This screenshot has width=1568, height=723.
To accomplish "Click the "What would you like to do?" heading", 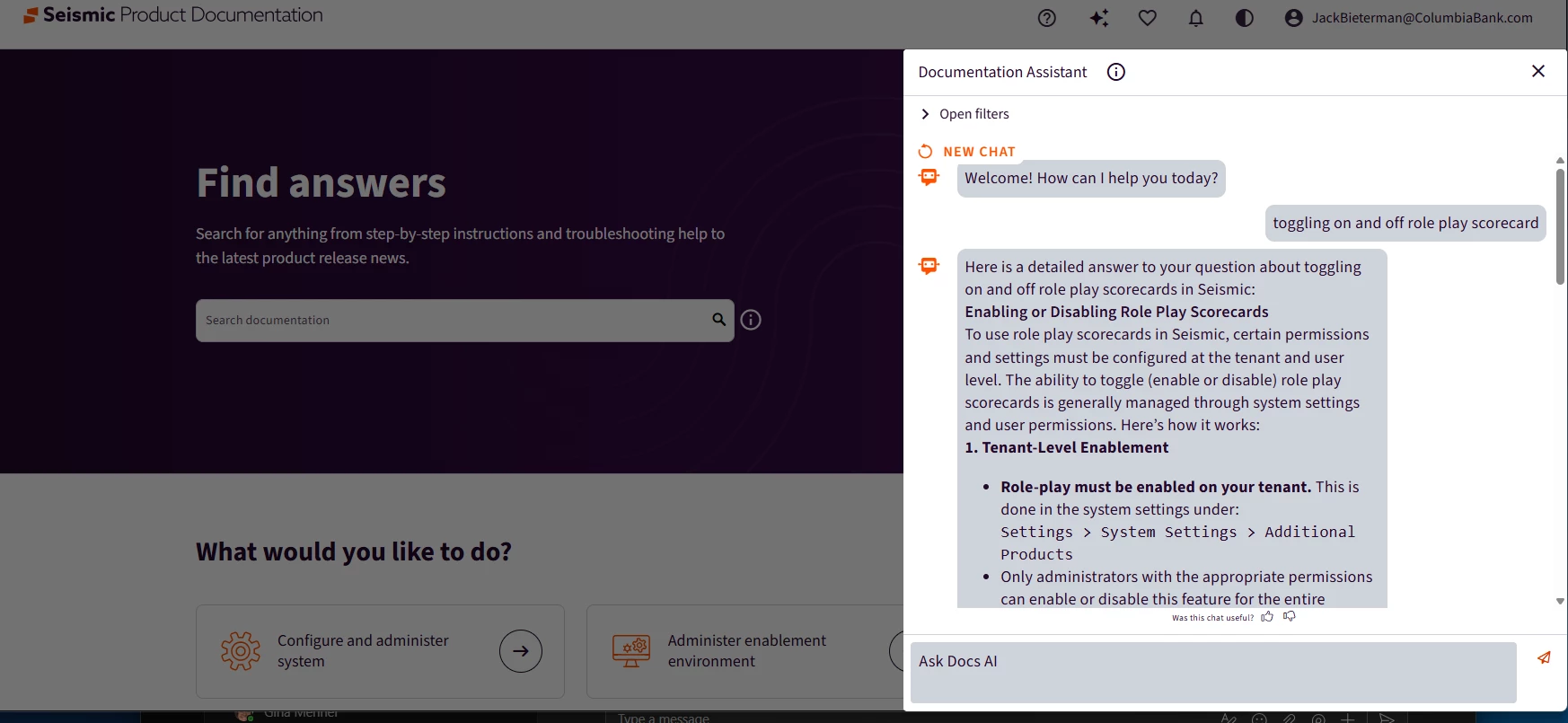I will [x=354, y=551].
